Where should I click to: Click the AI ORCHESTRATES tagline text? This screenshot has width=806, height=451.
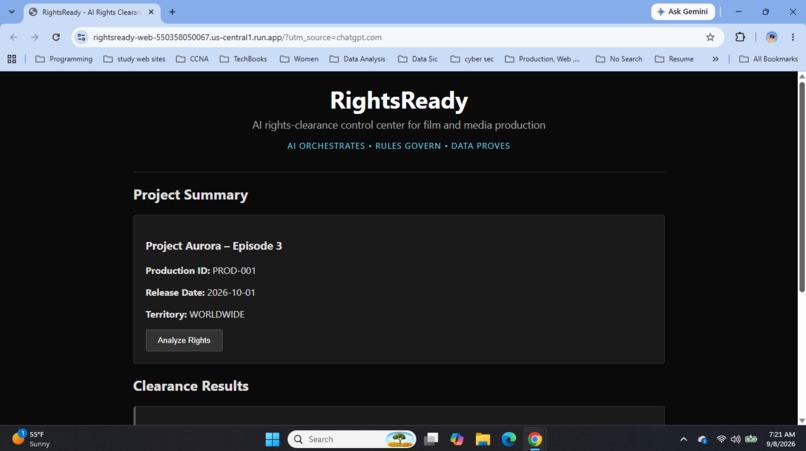point(326,146)
